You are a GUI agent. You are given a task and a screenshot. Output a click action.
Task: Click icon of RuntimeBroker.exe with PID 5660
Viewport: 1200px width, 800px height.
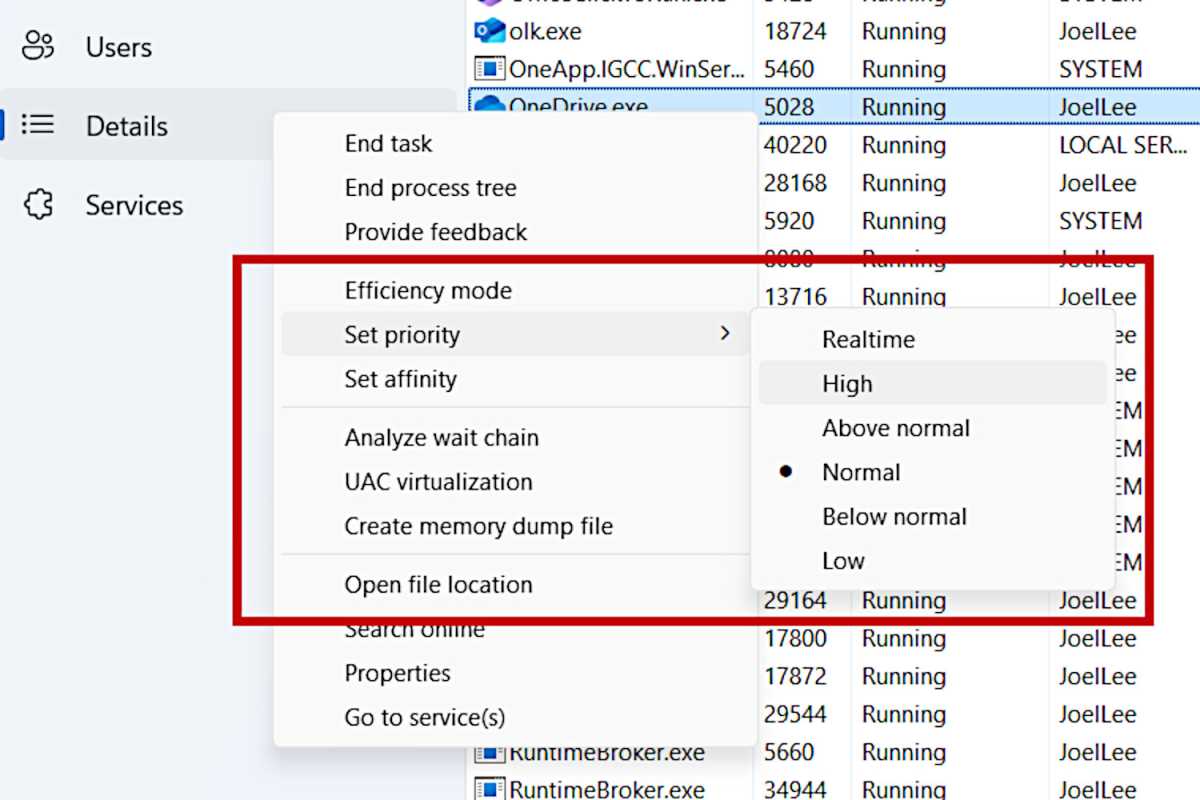coord(488,752)
